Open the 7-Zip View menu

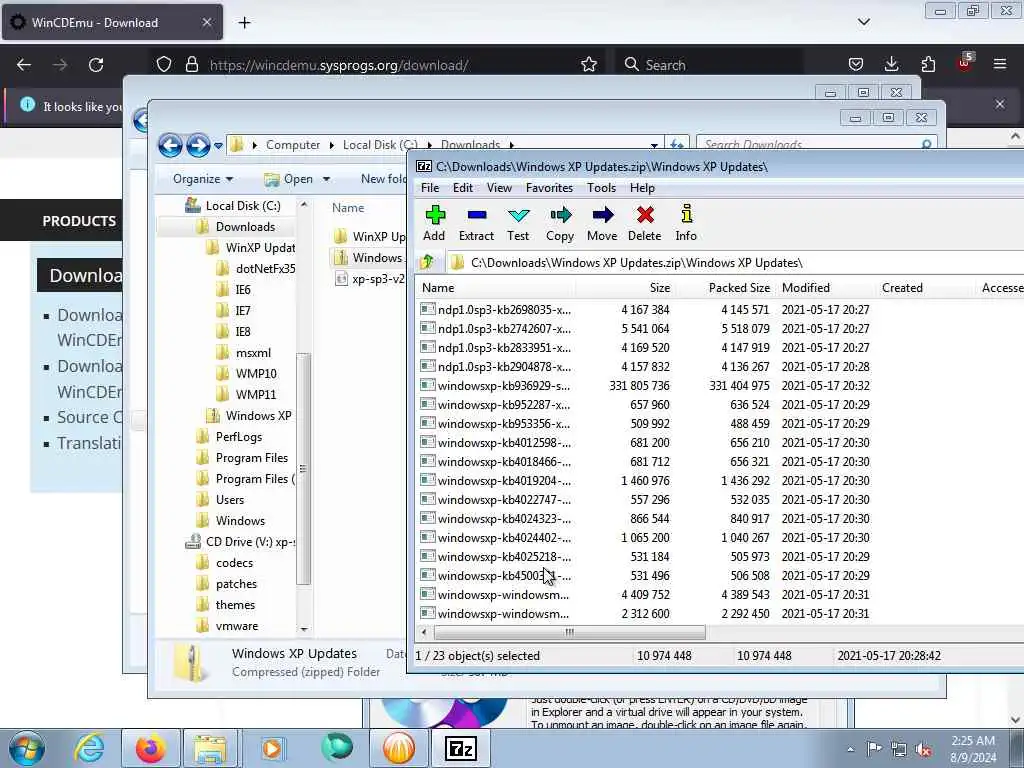pyautogui.click(x=499, y=188)
